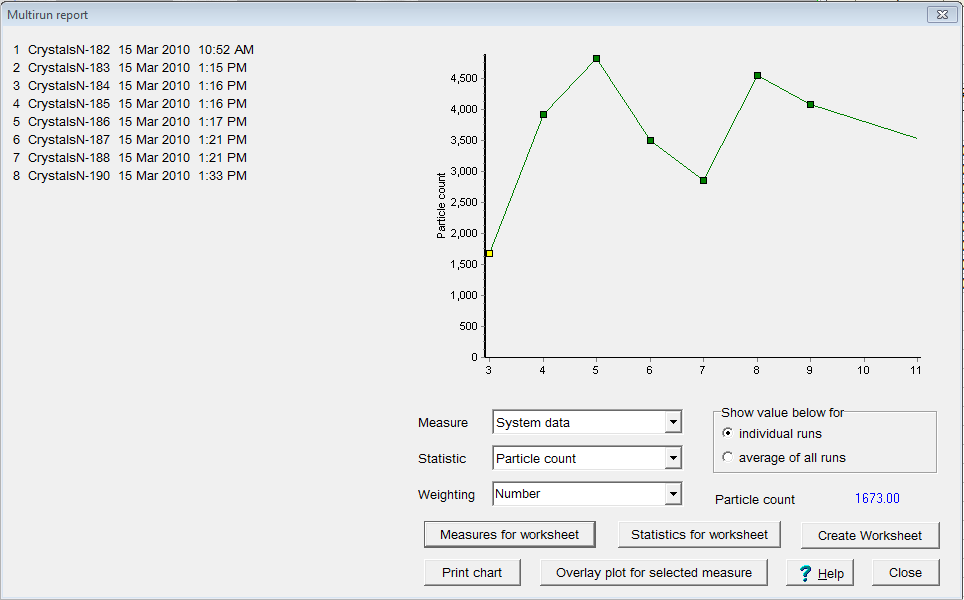This screenshot has height=600, width=964.
Task: Click the Help question mark button
Action: point(819,573)
